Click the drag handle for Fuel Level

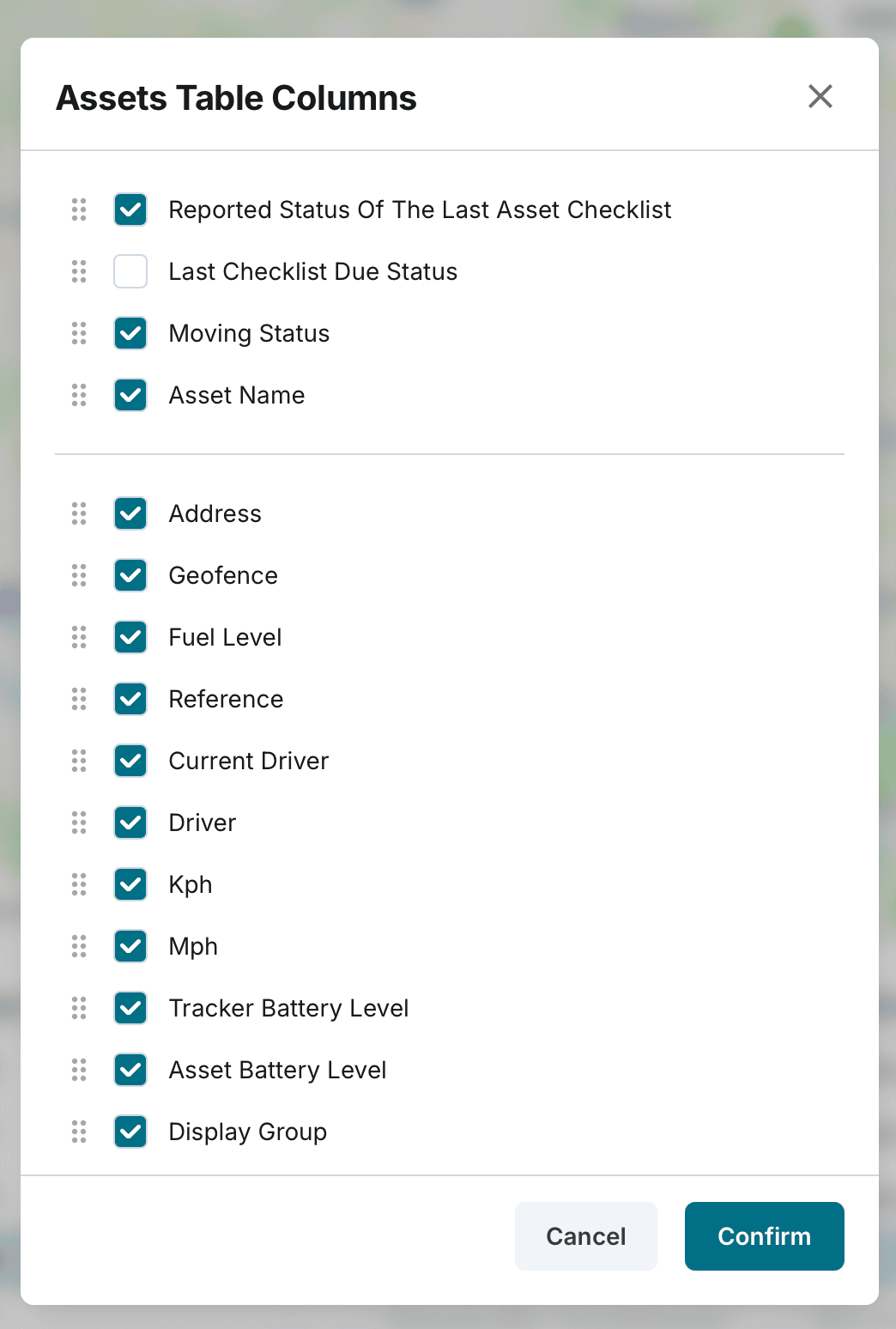coord(79,637)
